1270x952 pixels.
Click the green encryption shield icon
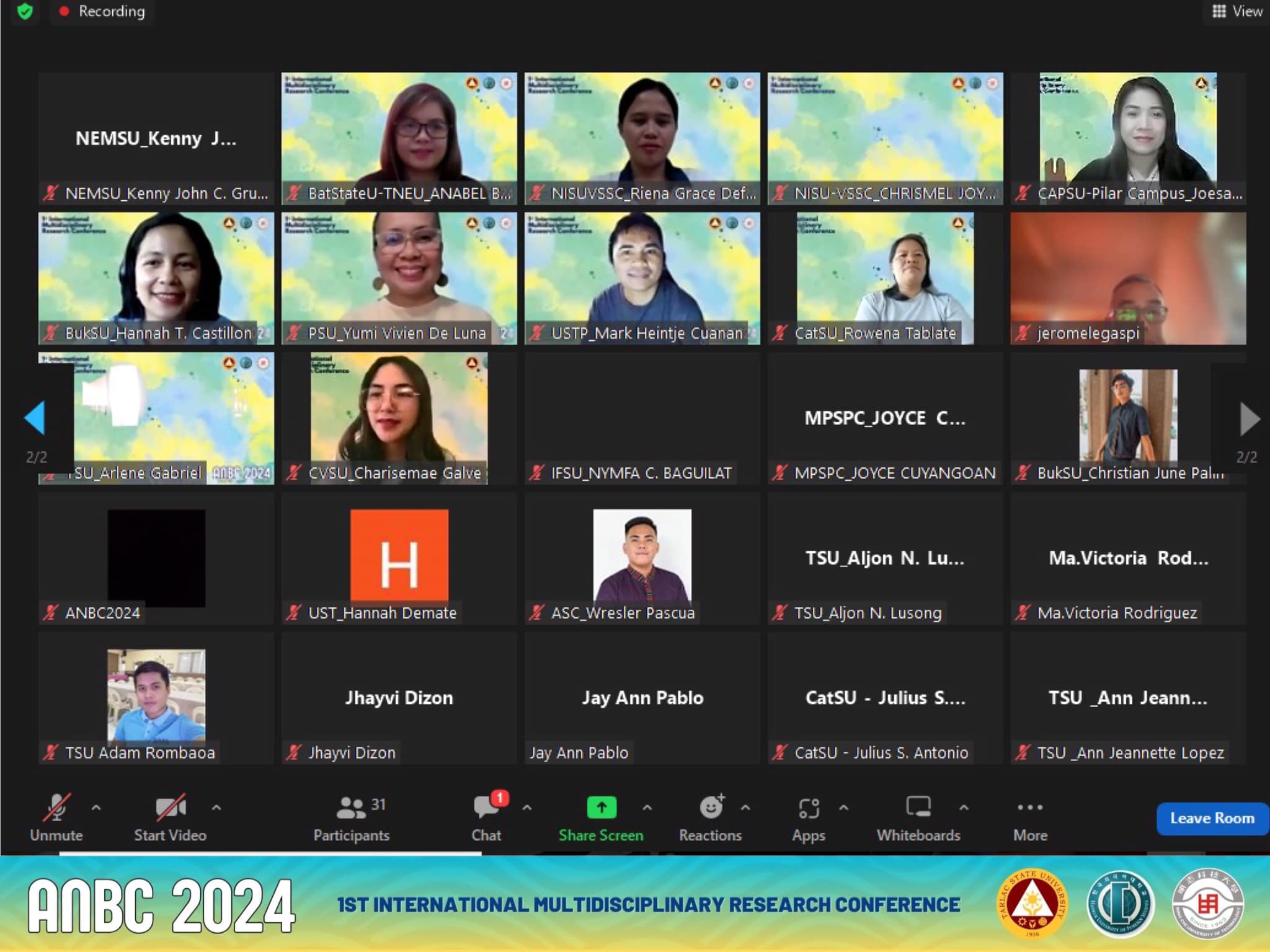pyautogui.click(x=25, y=11)
